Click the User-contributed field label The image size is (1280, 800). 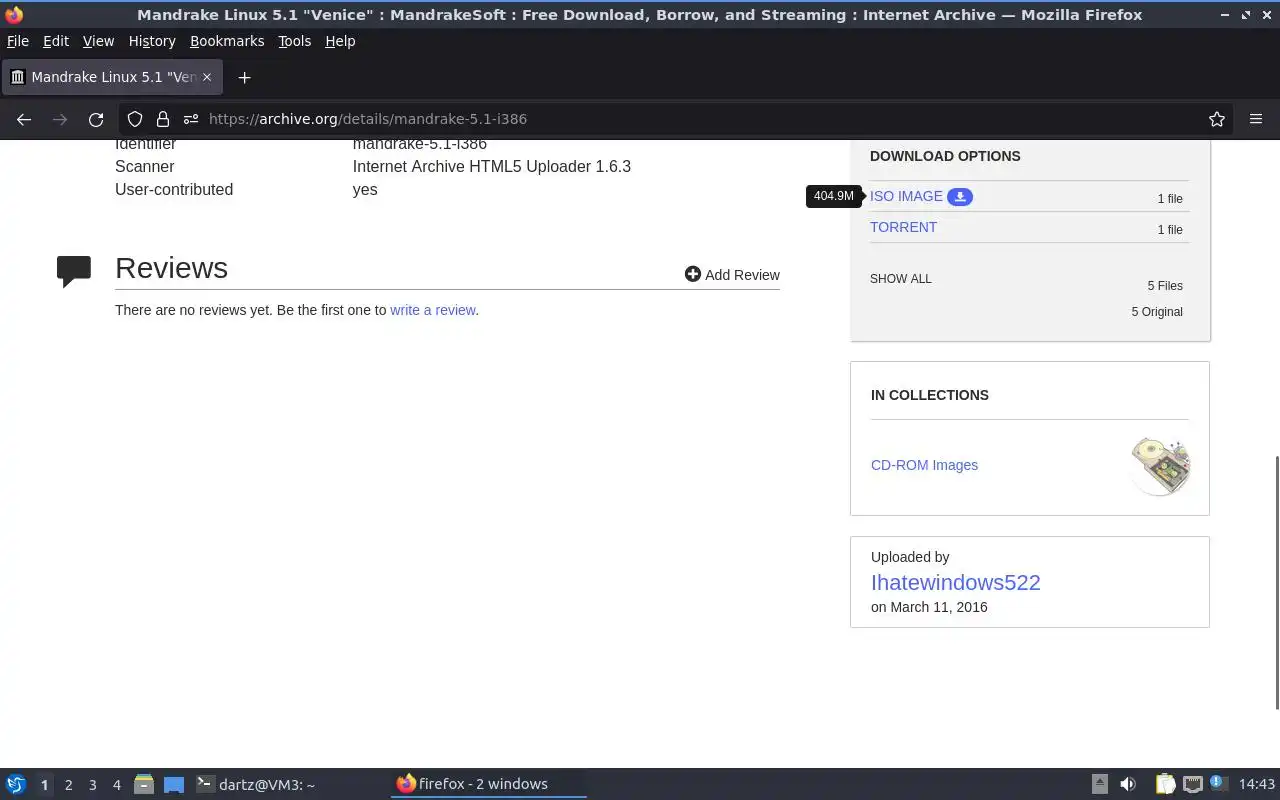click(x=174, y=190)
